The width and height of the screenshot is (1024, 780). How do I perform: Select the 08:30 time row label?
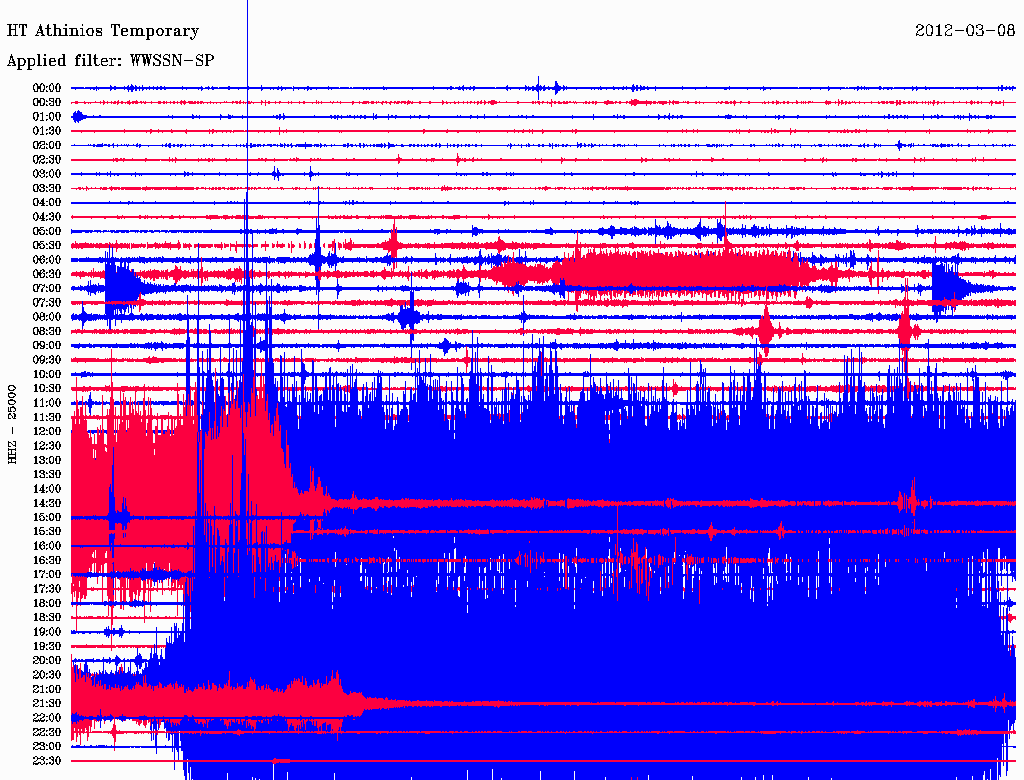click(x=47, y=331)
